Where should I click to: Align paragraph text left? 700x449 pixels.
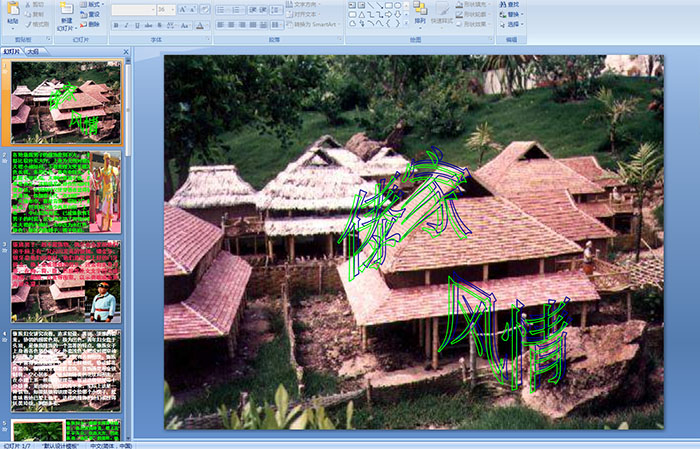[221, 25]
